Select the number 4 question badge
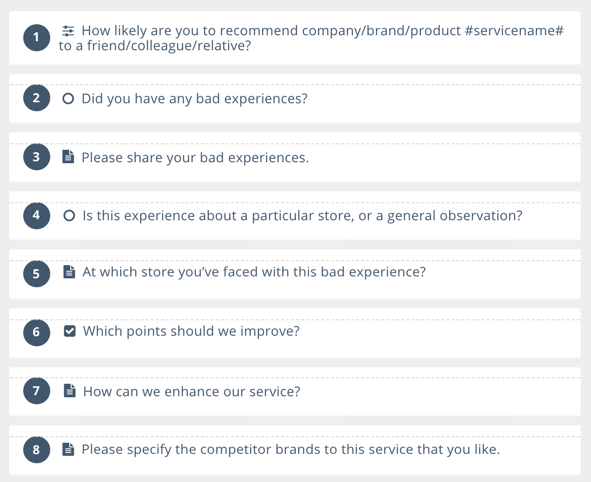591x482 pixels. [x=37, y=215]
